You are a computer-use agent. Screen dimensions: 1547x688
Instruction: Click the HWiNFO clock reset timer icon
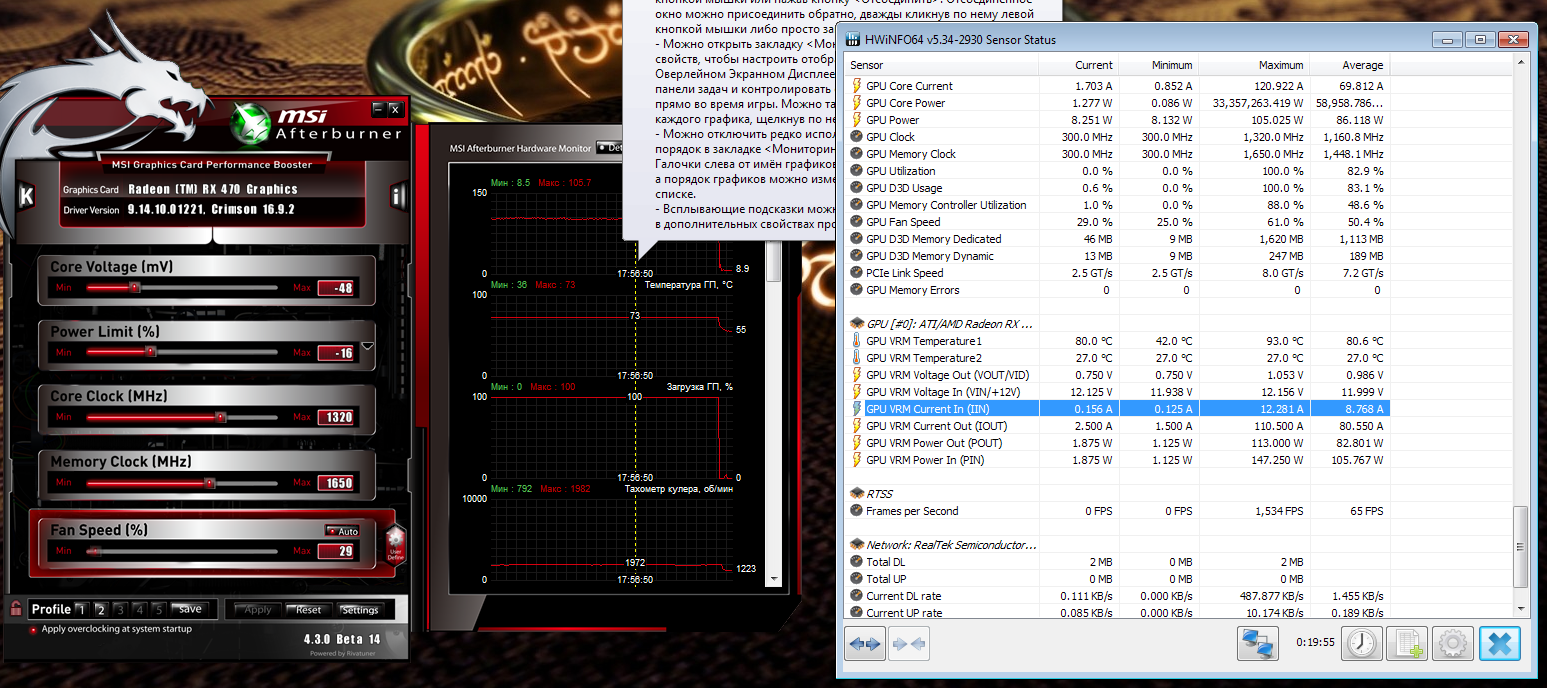click(x=1361, y=644)
